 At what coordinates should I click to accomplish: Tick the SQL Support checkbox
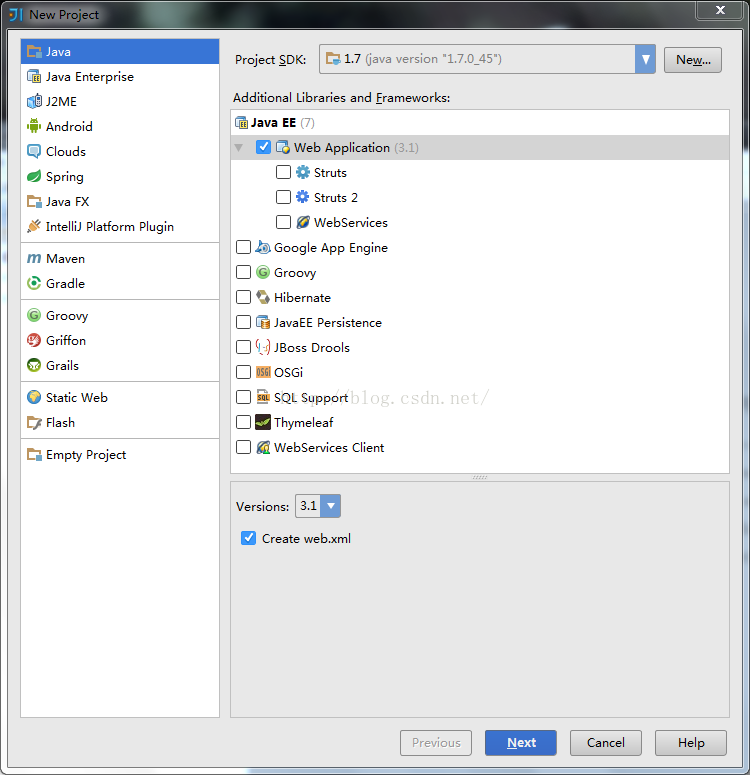point(243,397)
